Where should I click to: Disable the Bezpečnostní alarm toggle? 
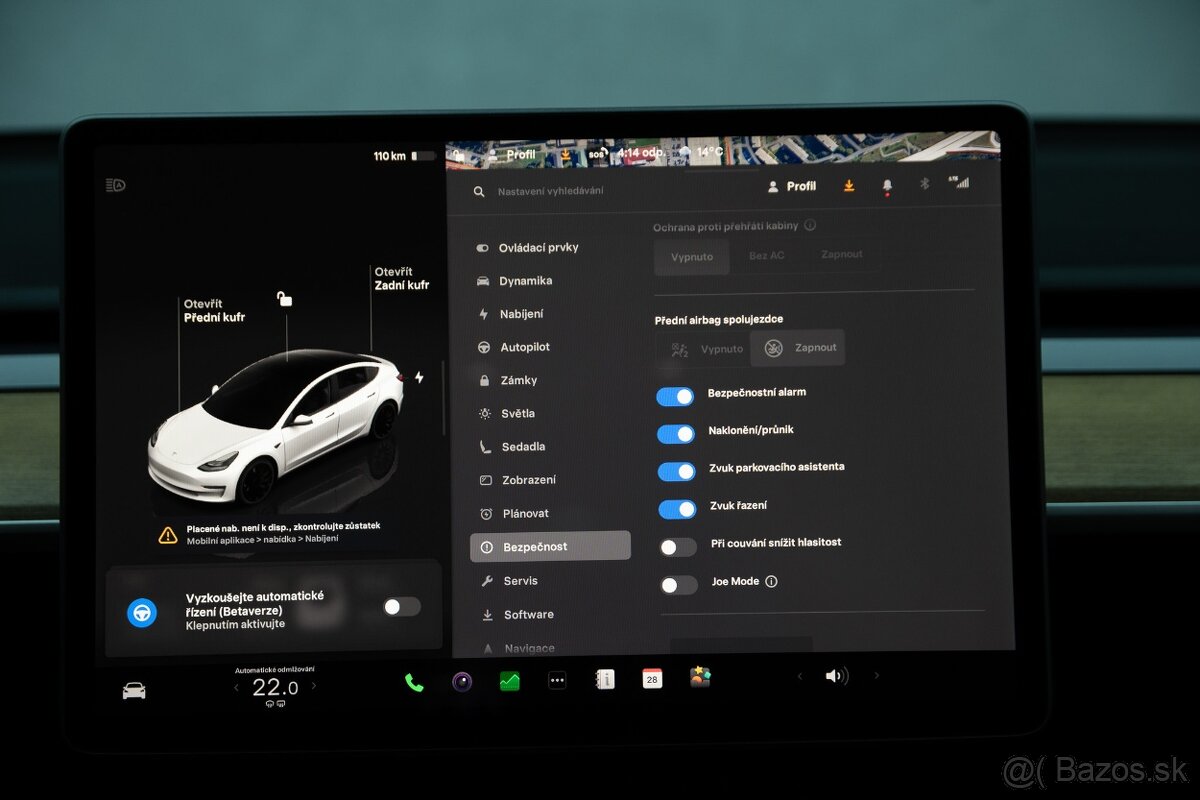click(676, 396)
